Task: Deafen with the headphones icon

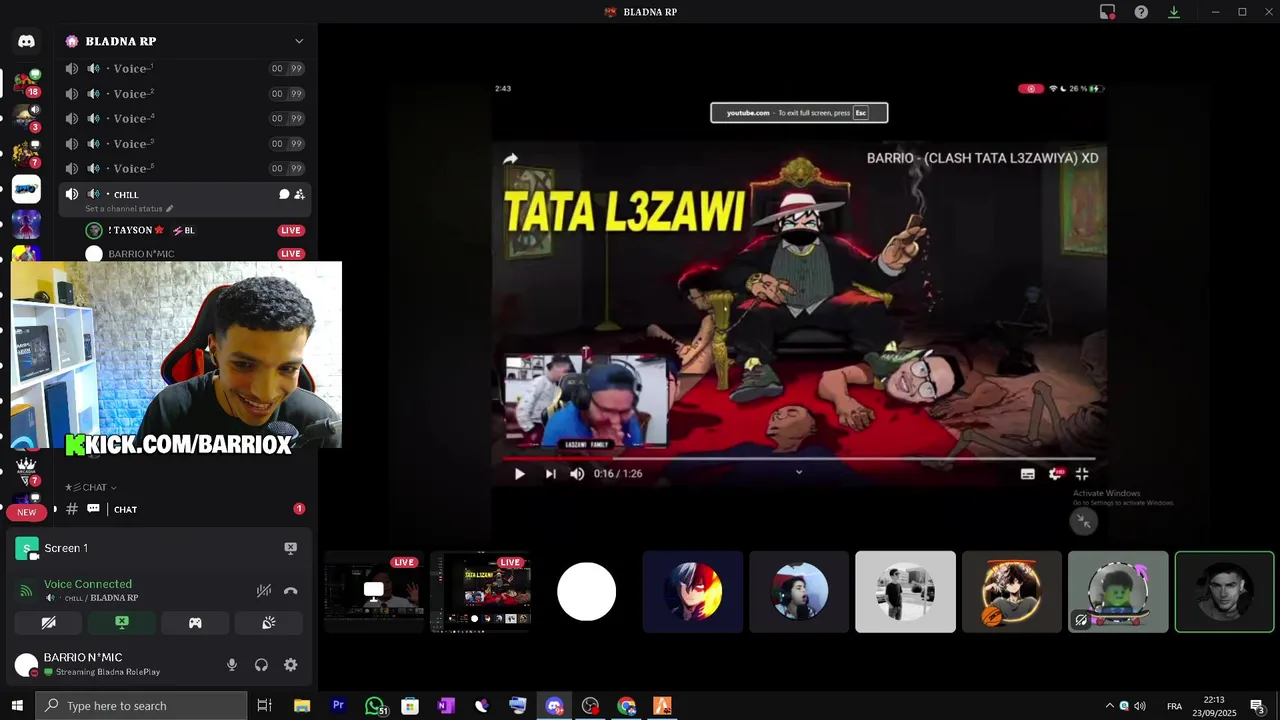Action: 261,665
